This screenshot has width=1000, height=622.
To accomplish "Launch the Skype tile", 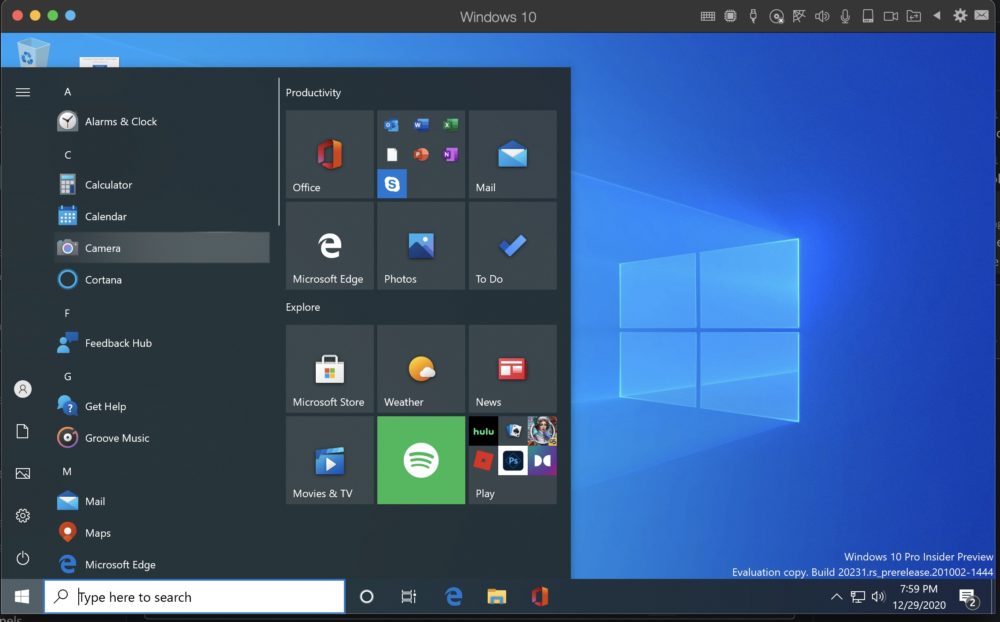I will coord(392,184).
